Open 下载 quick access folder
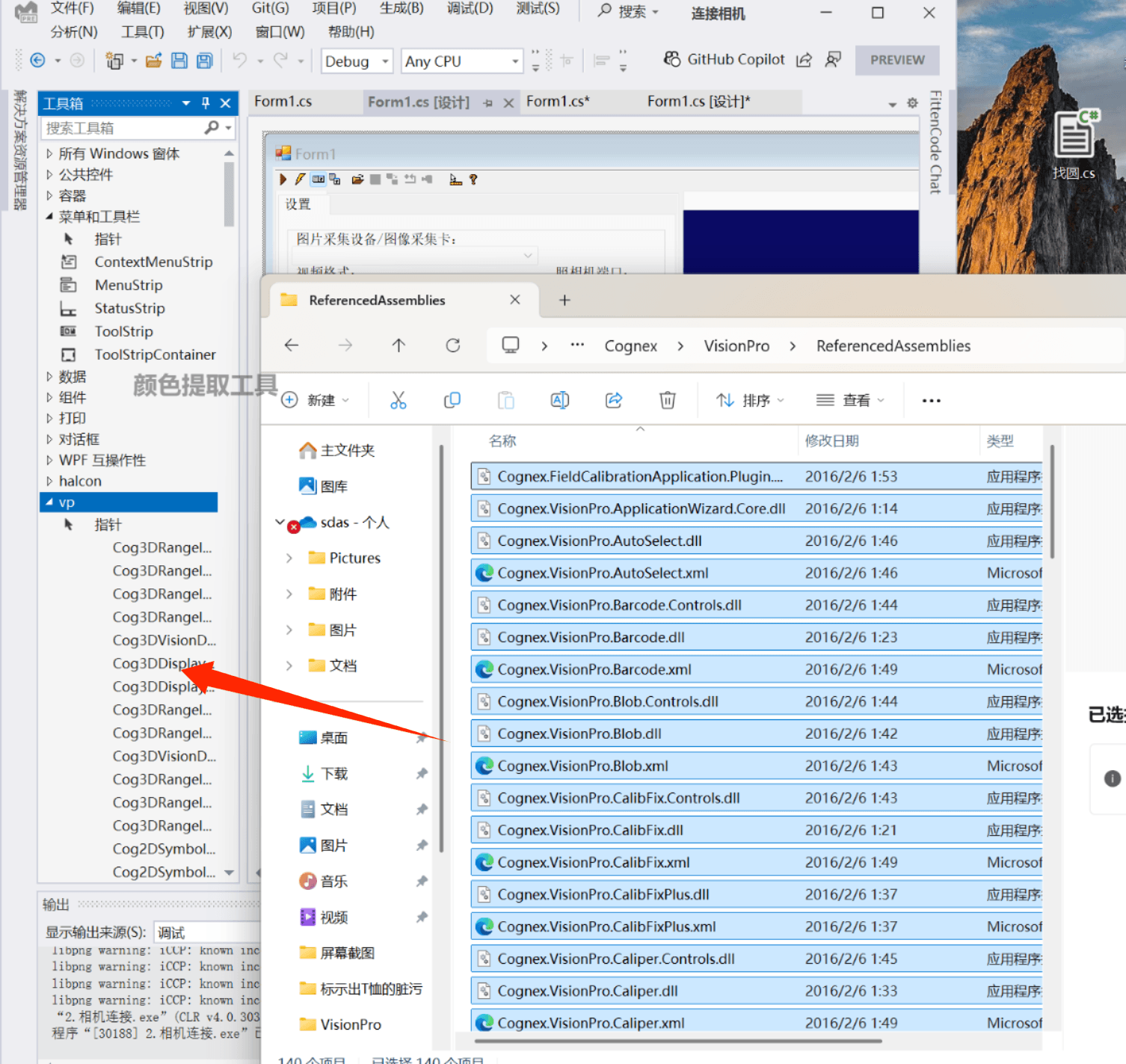Image resolution: width=1126 pixels, height=1064 pixels. [324, 773]
